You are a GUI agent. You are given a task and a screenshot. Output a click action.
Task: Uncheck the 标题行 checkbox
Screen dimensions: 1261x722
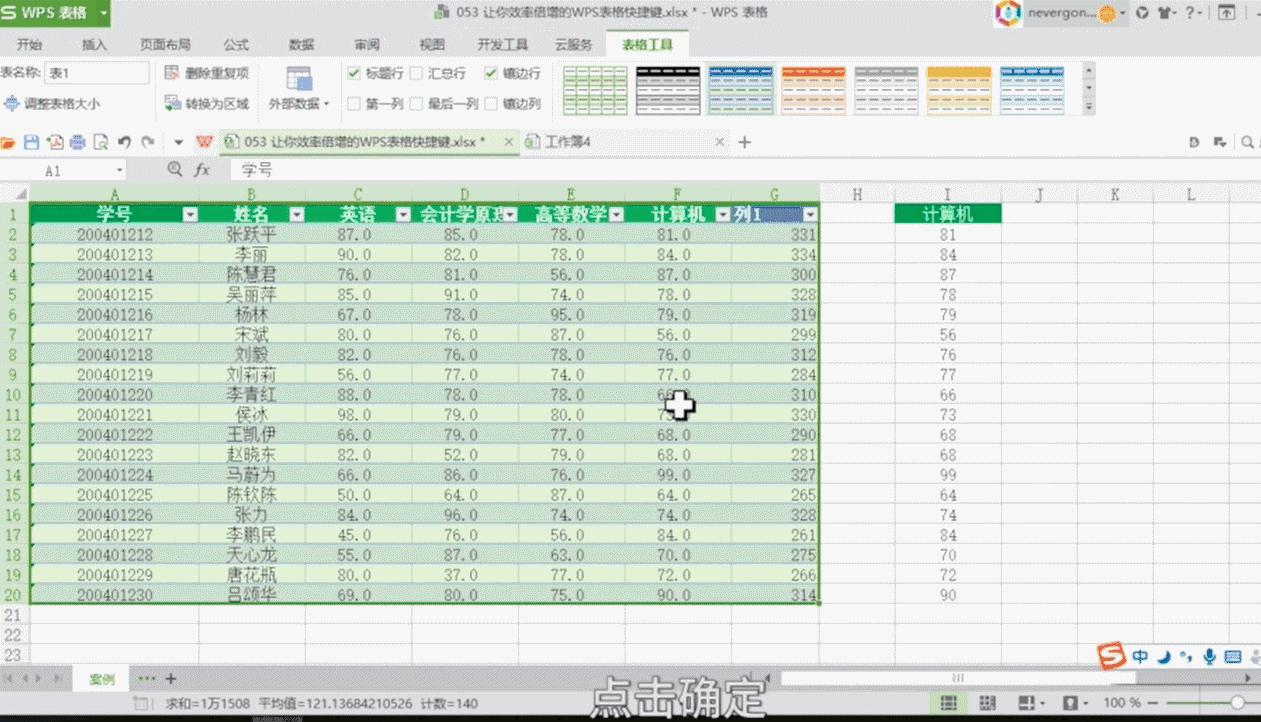tap(353, 73)
